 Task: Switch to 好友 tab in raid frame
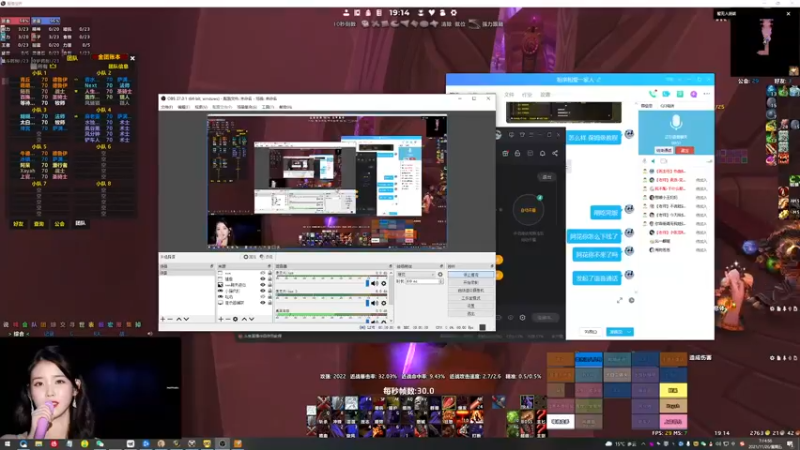coord(18,223)
